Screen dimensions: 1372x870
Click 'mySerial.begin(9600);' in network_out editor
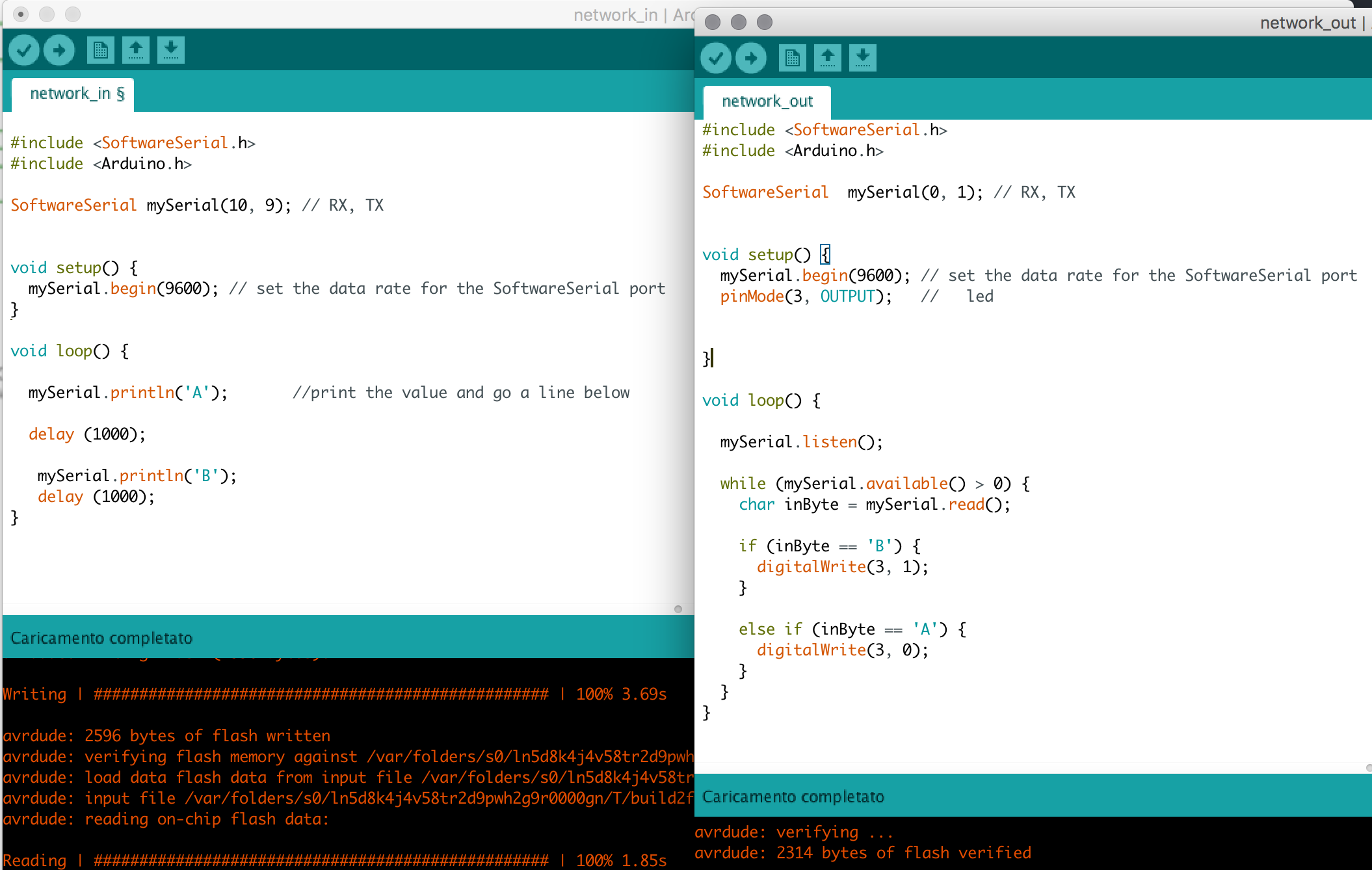[x=815, y=276]
